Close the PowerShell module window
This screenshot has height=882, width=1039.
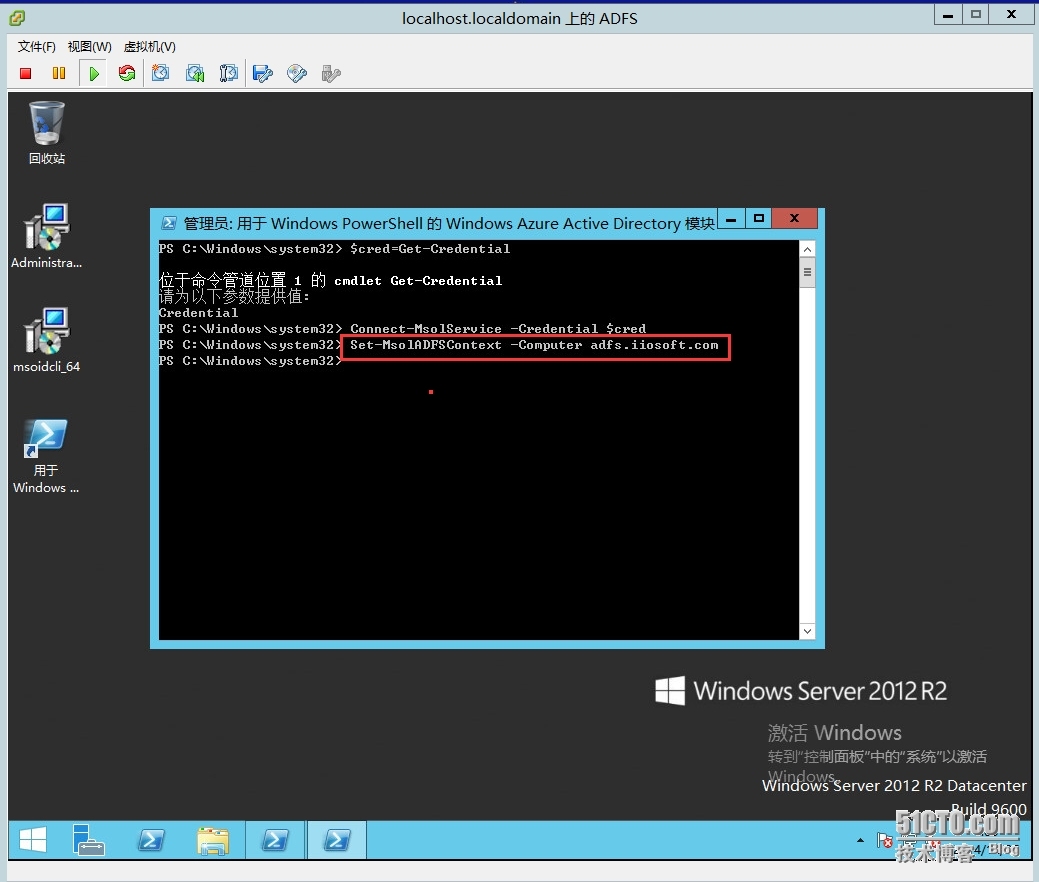pyautogui.click(x=794, y=219)
